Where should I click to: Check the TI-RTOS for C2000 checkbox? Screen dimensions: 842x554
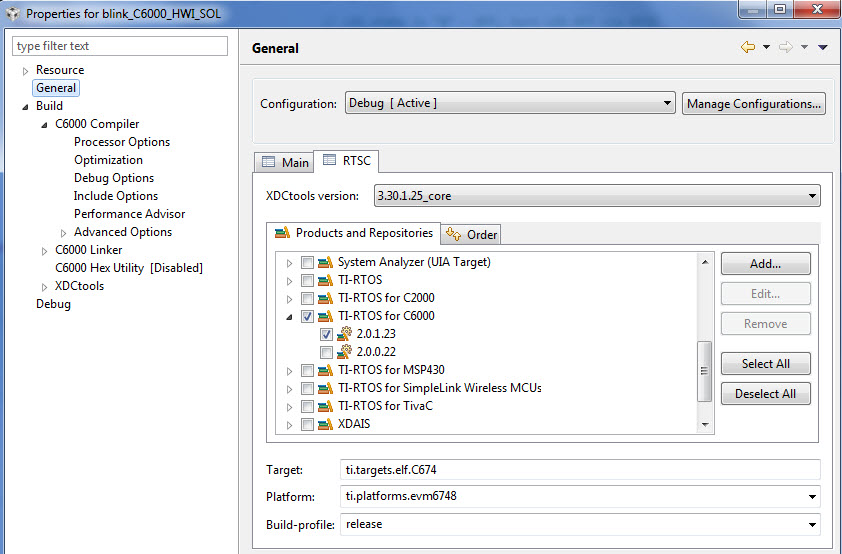click(x=307, y=298)
